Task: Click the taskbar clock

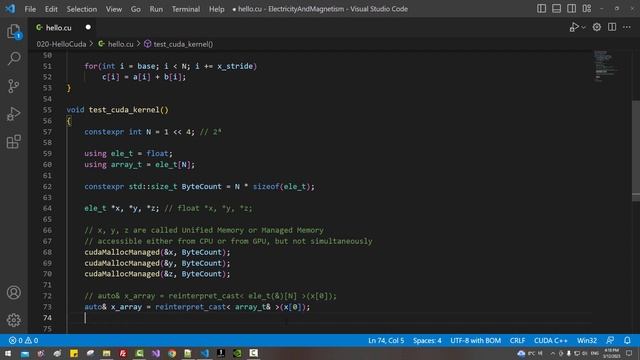Action: [611, 353]
